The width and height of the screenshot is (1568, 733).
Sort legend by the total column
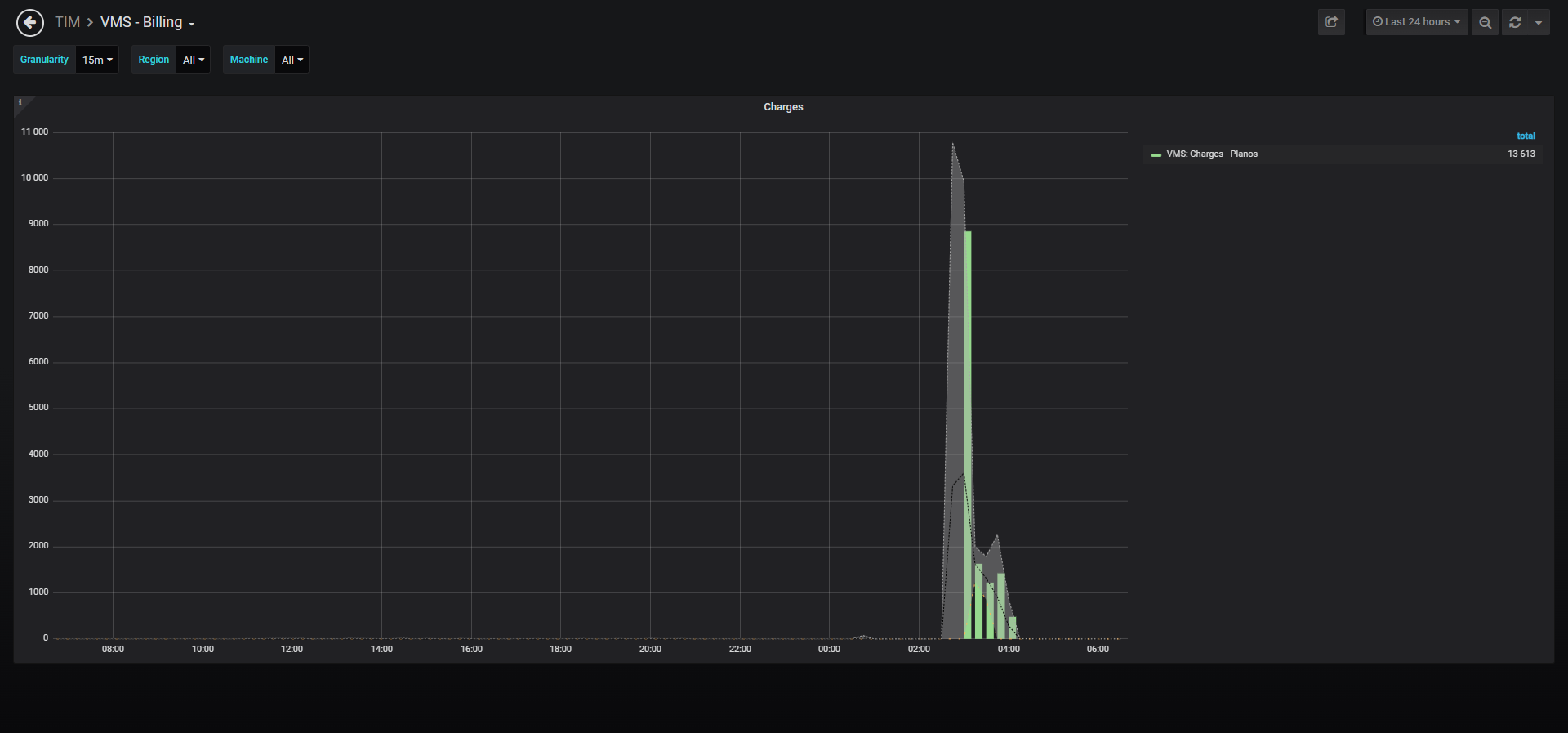pyautogui.click(x=1526, y=136)
